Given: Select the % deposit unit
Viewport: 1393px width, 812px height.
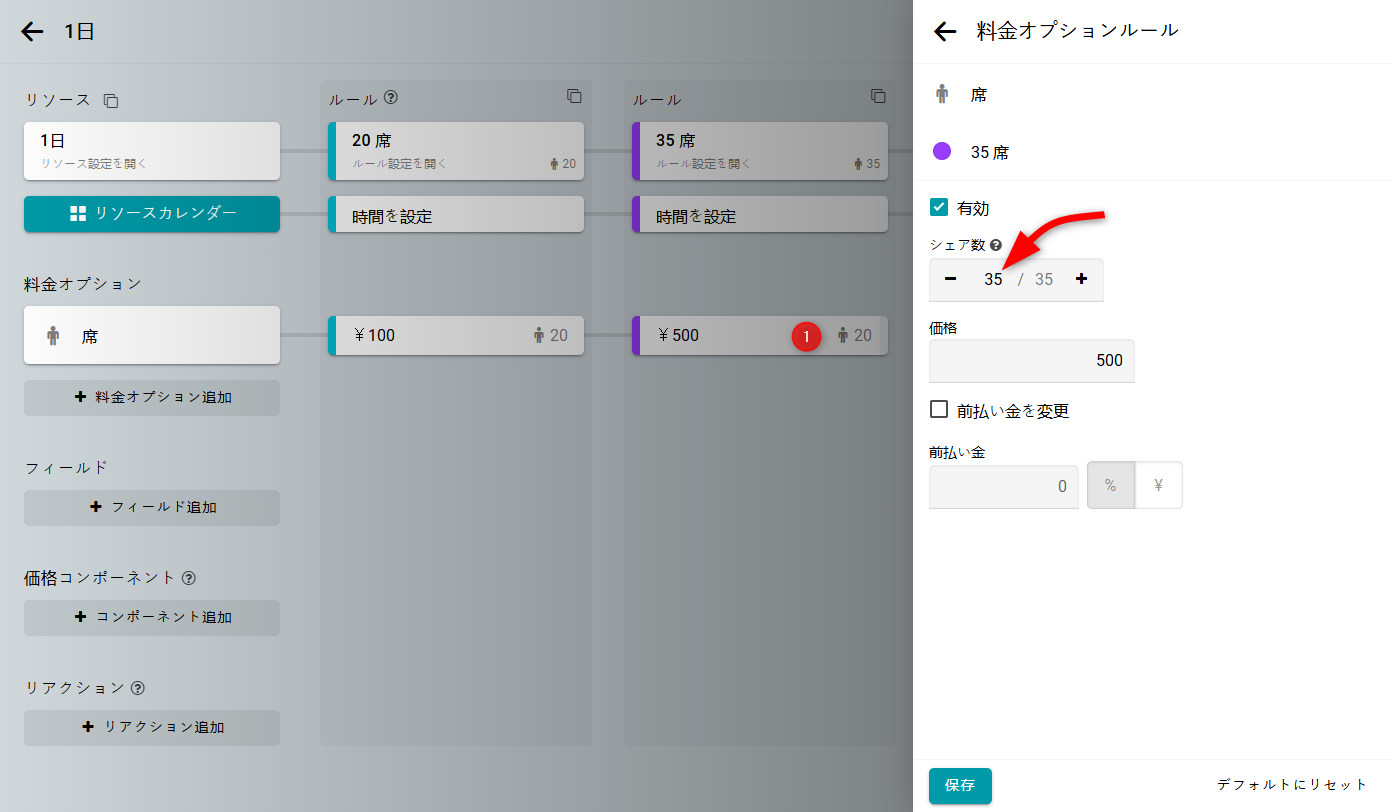Looking at the screenshot, I should coord(1110,486).
